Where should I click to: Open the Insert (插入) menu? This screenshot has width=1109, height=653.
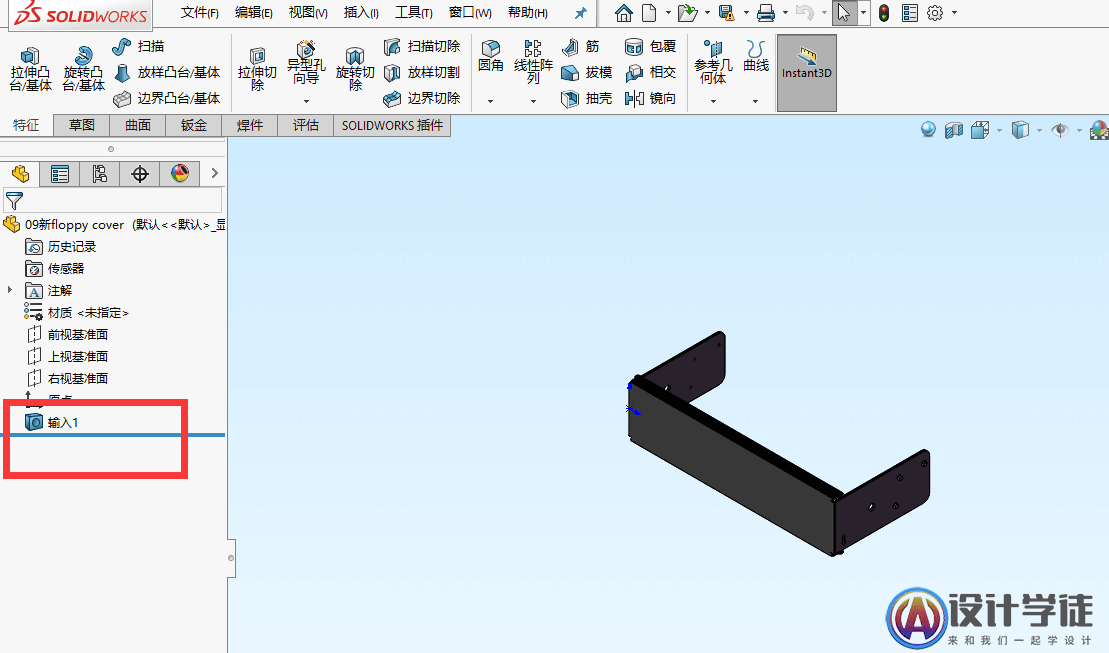pyautogui.click(x=361, y=13)
